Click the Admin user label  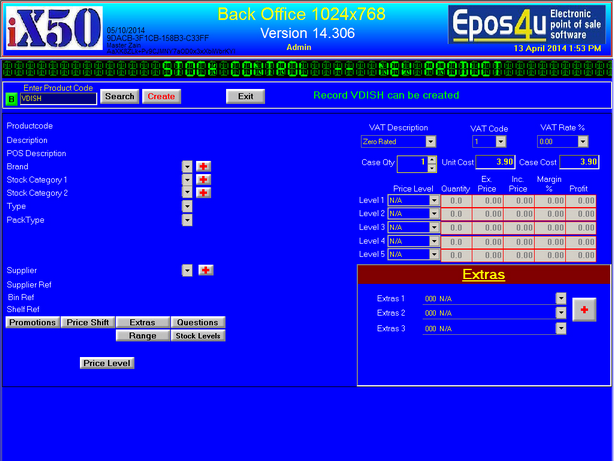click(x=299, y=47)
